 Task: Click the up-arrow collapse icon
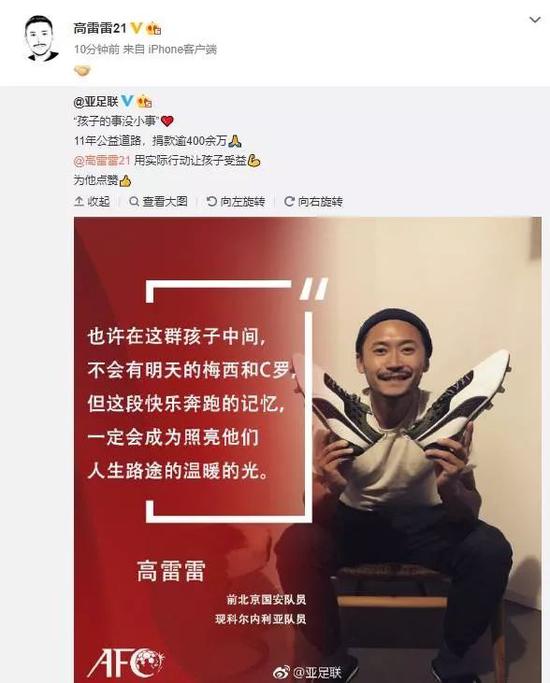pyautogui.click(x=79, y=201)
